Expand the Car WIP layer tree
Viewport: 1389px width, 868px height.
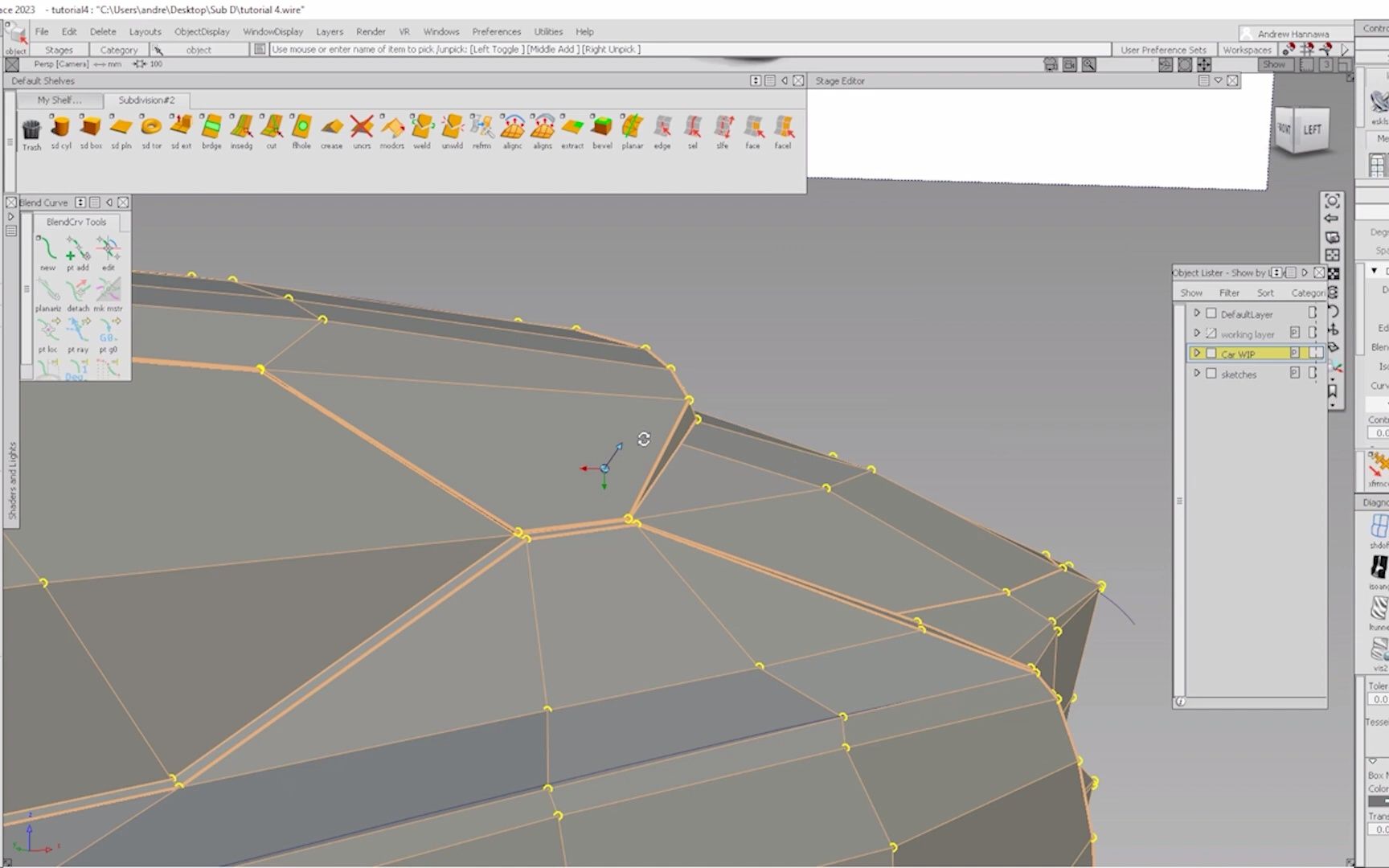point(1197,354)
